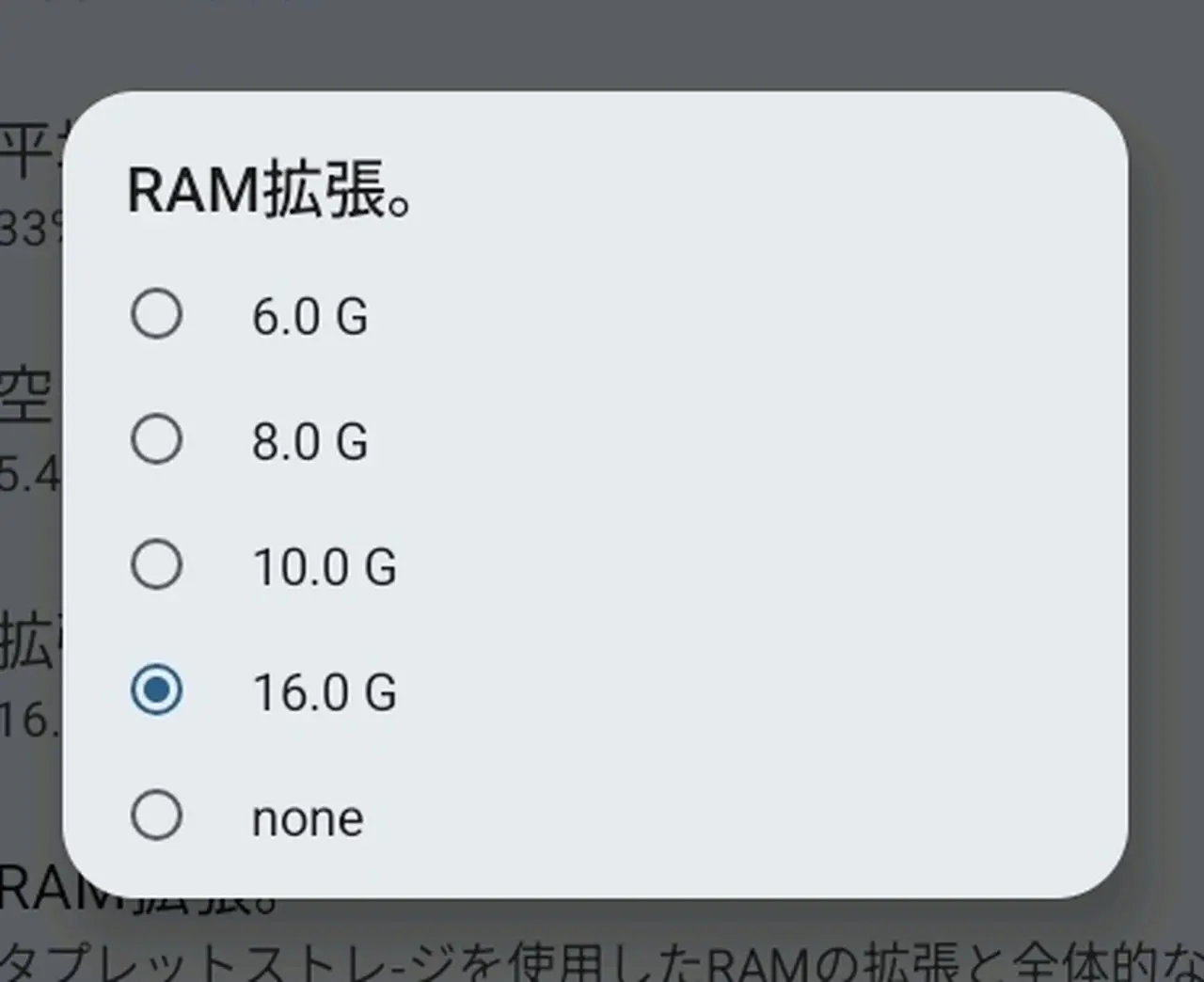Click the background 33 percentage value
The image size is (1204, 982).
coord(28,229)
